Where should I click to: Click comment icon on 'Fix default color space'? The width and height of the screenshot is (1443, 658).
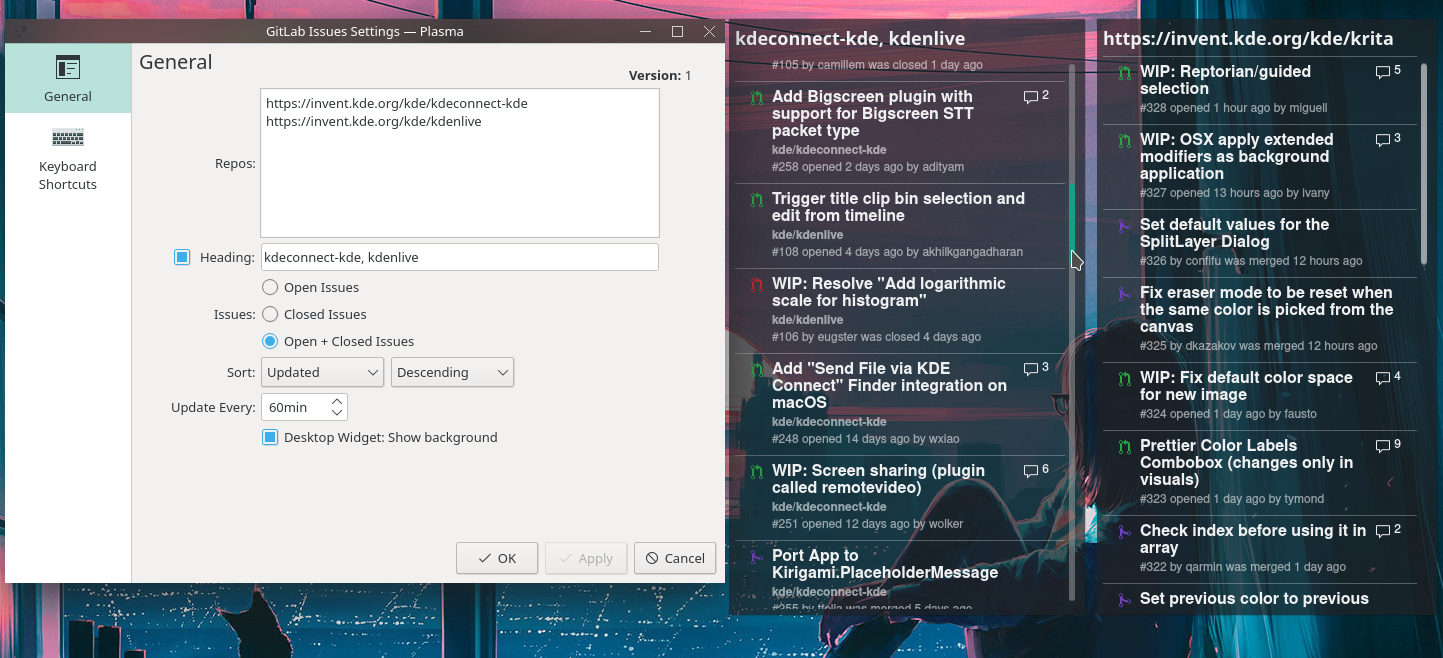coord(1382,378)
